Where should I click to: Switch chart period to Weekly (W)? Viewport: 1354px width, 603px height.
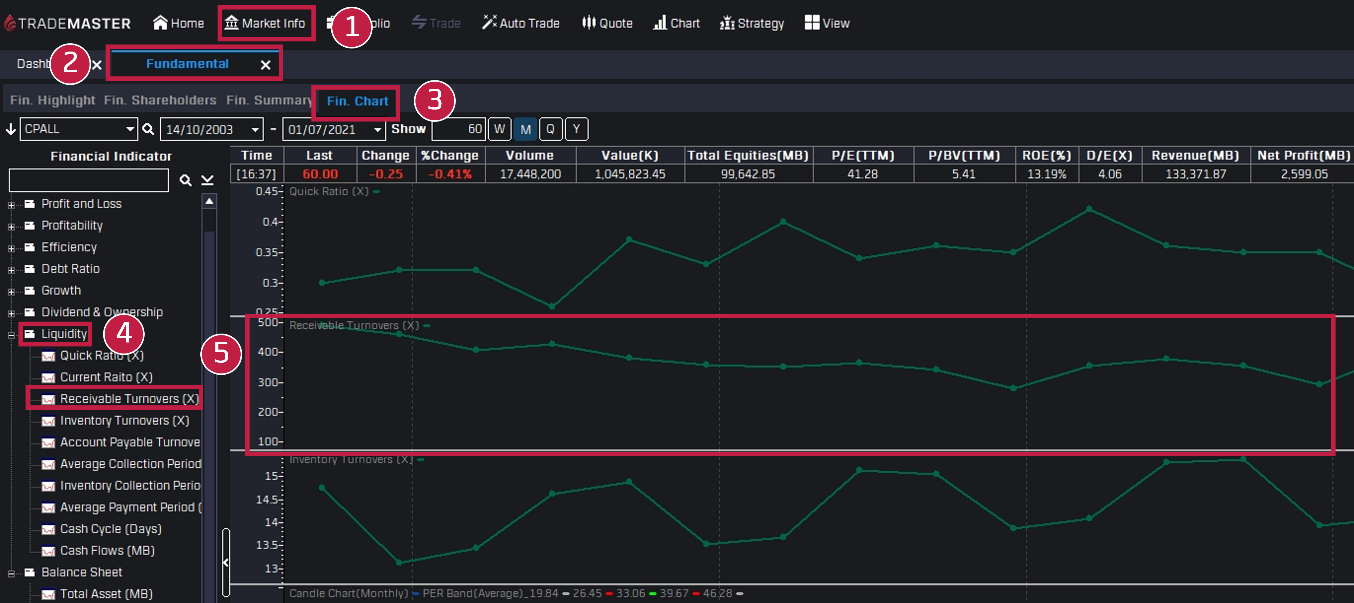coord(499,129)
